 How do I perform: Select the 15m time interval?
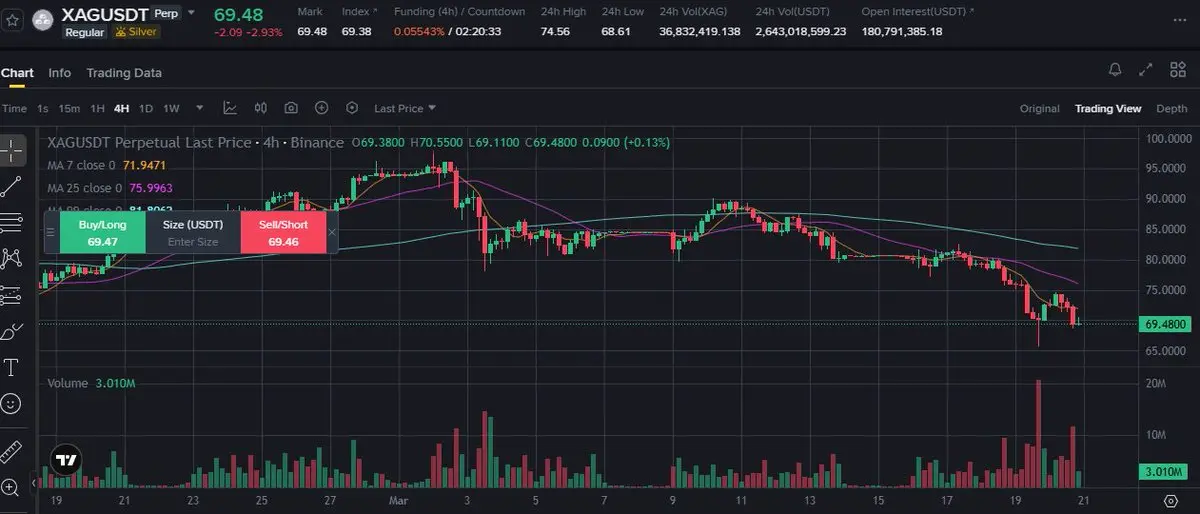(69, 108)
